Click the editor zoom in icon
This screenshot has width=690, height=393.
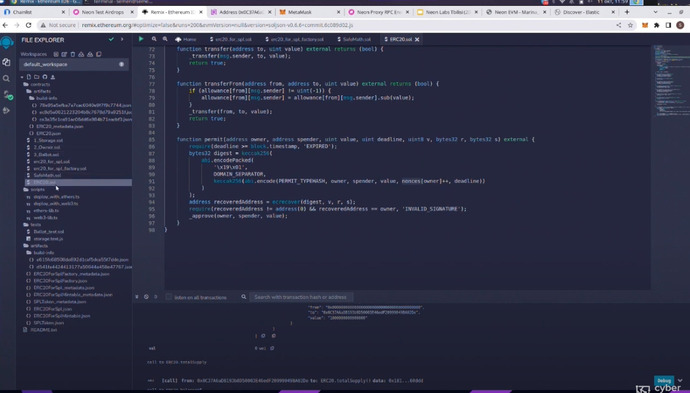(x=165, y=39)
